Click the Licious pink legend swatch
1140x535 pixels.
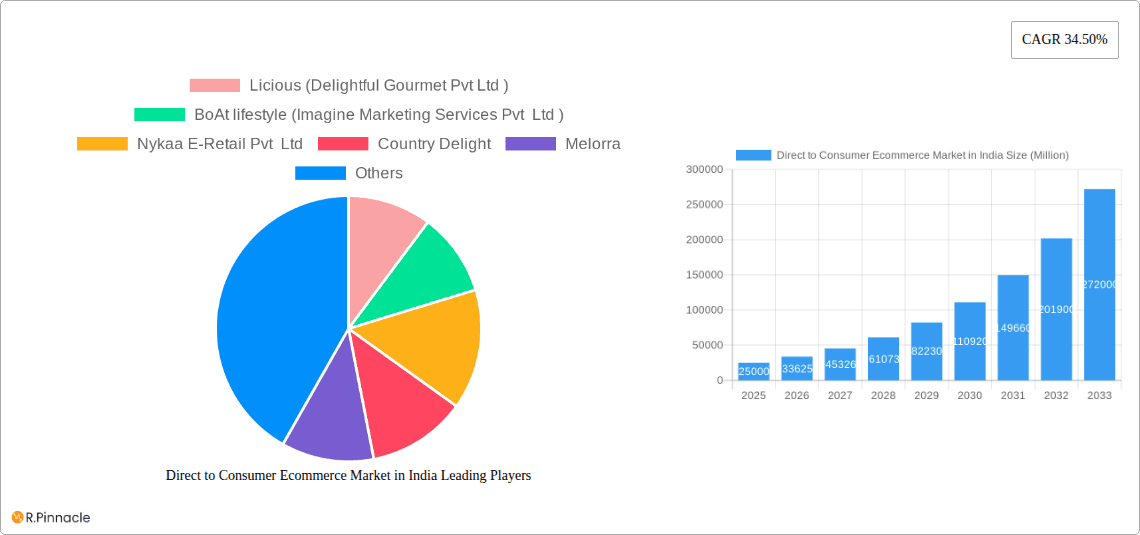(214, 86)
